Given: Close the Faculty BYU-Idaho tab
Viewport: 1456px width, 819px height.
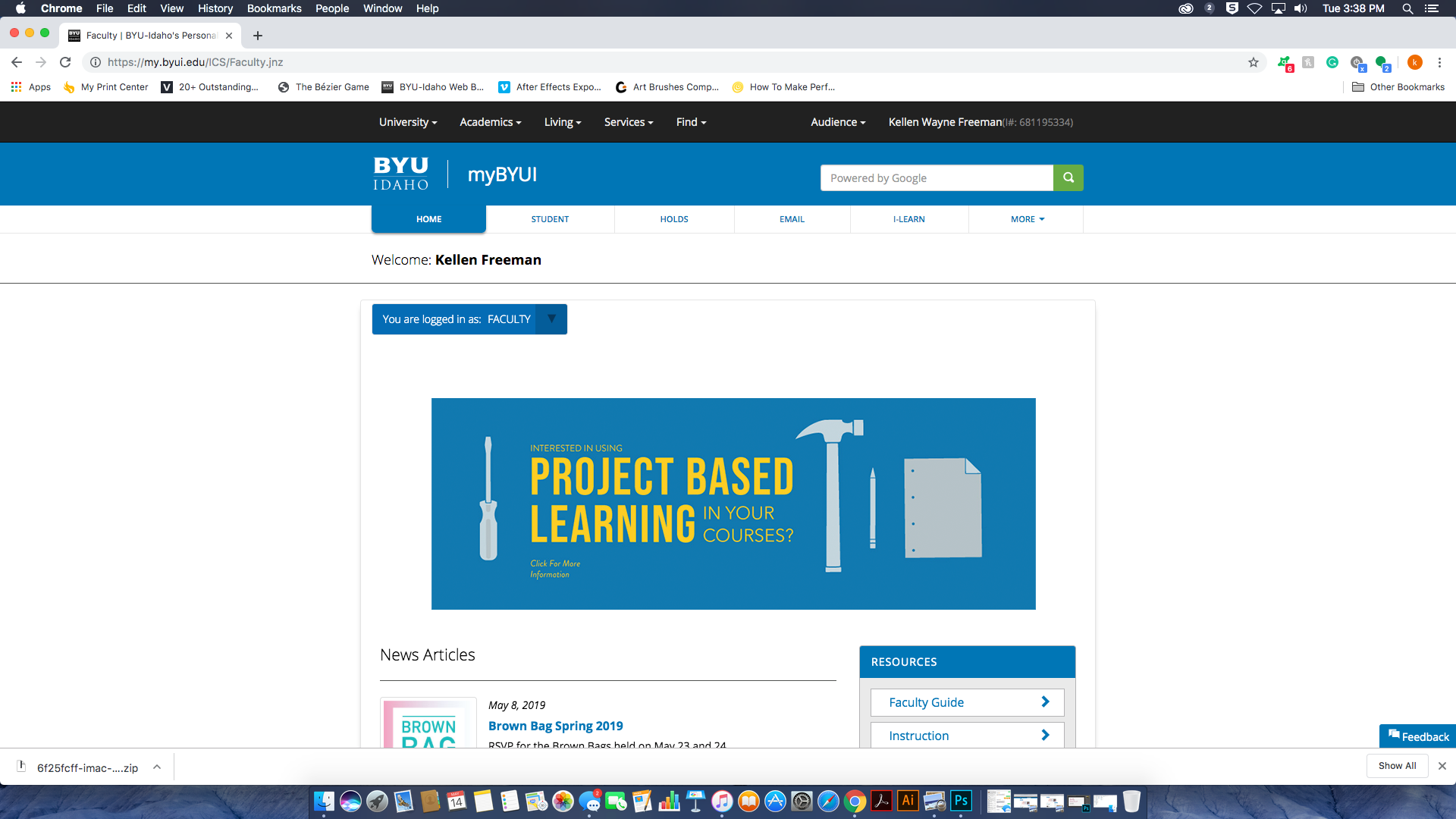Looking at the screenshot, I should point(229,36).
